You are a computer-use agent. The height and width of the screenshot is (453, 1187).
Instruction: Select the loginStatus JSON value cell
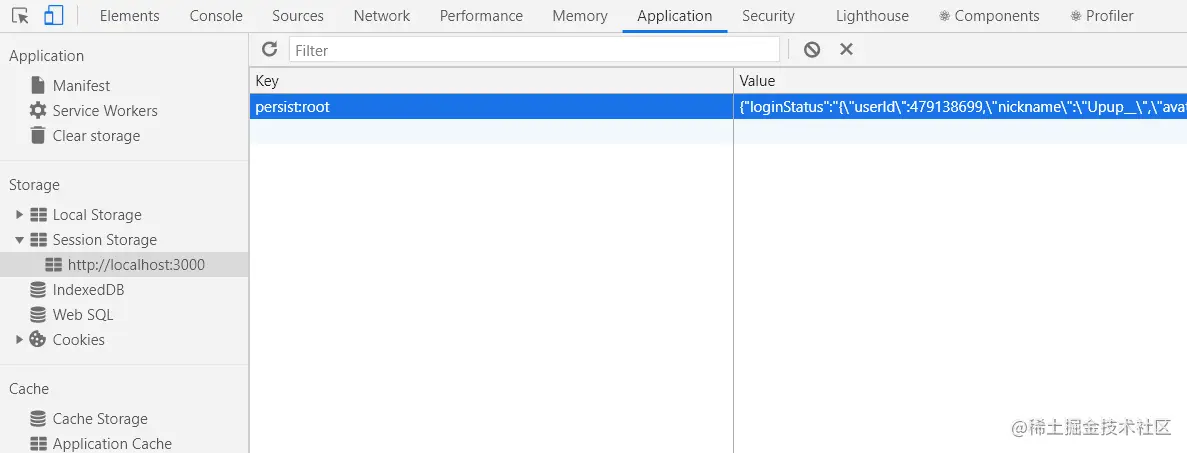tap(960, 107)
